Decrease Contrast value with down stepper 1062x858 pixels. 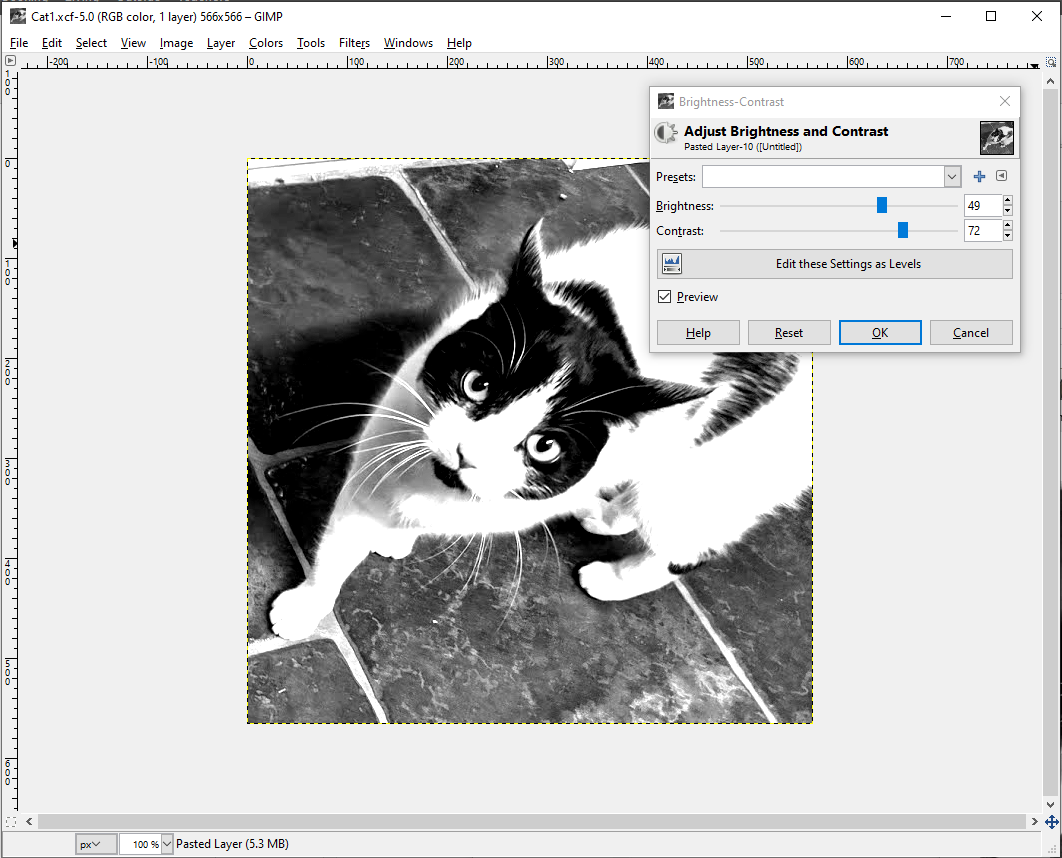point(1007,236)
